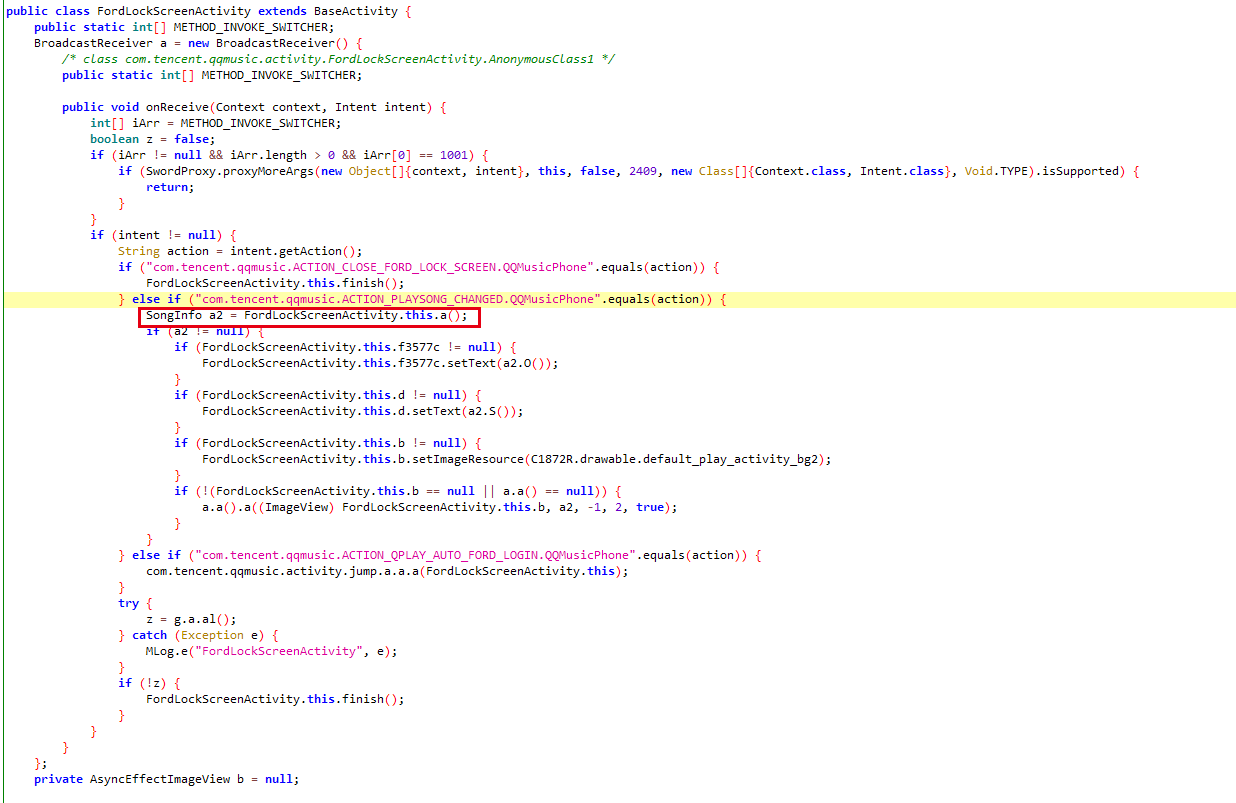Click the 'z = g.a.al();' statement
Image resolution: width=1236 pixels, height=803 pixels.
click(191, 619)
